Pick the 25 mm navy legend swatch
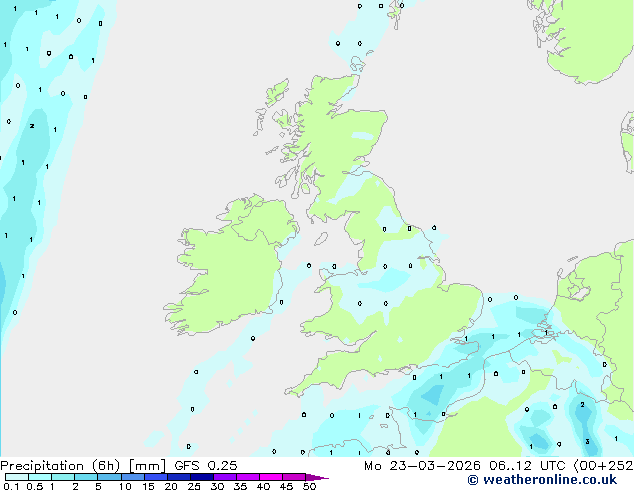This screenshot has height=490, width=634. 202,477
